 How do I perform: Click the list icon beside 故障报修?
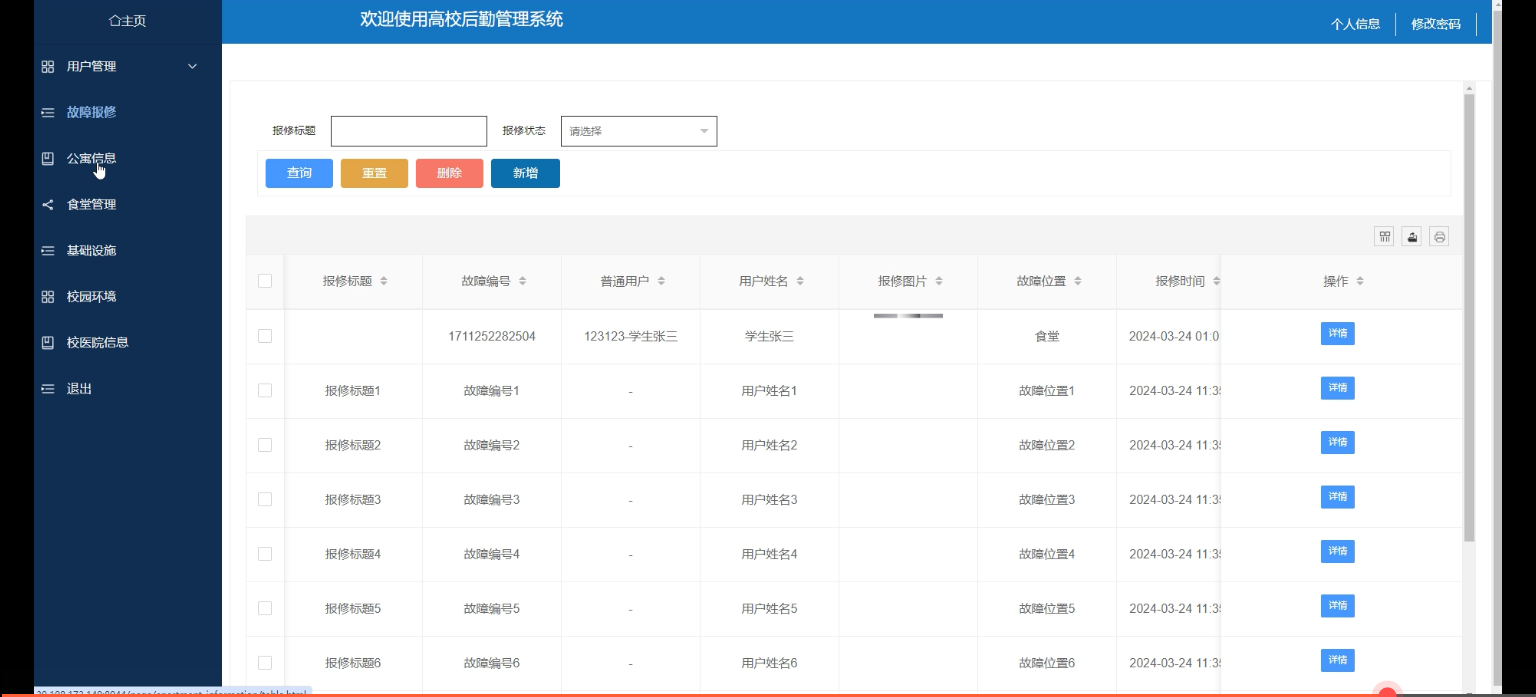tap(47, 112)
